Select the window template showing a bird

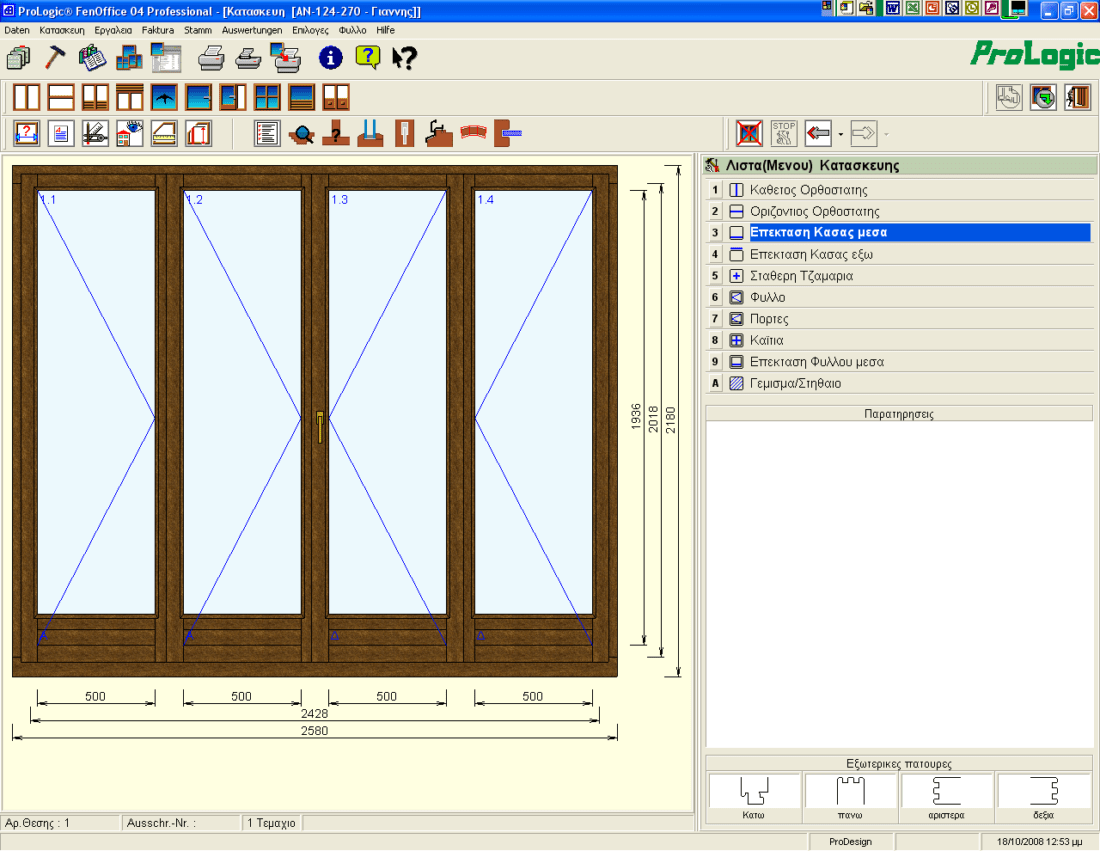click(x=164, y=98)
